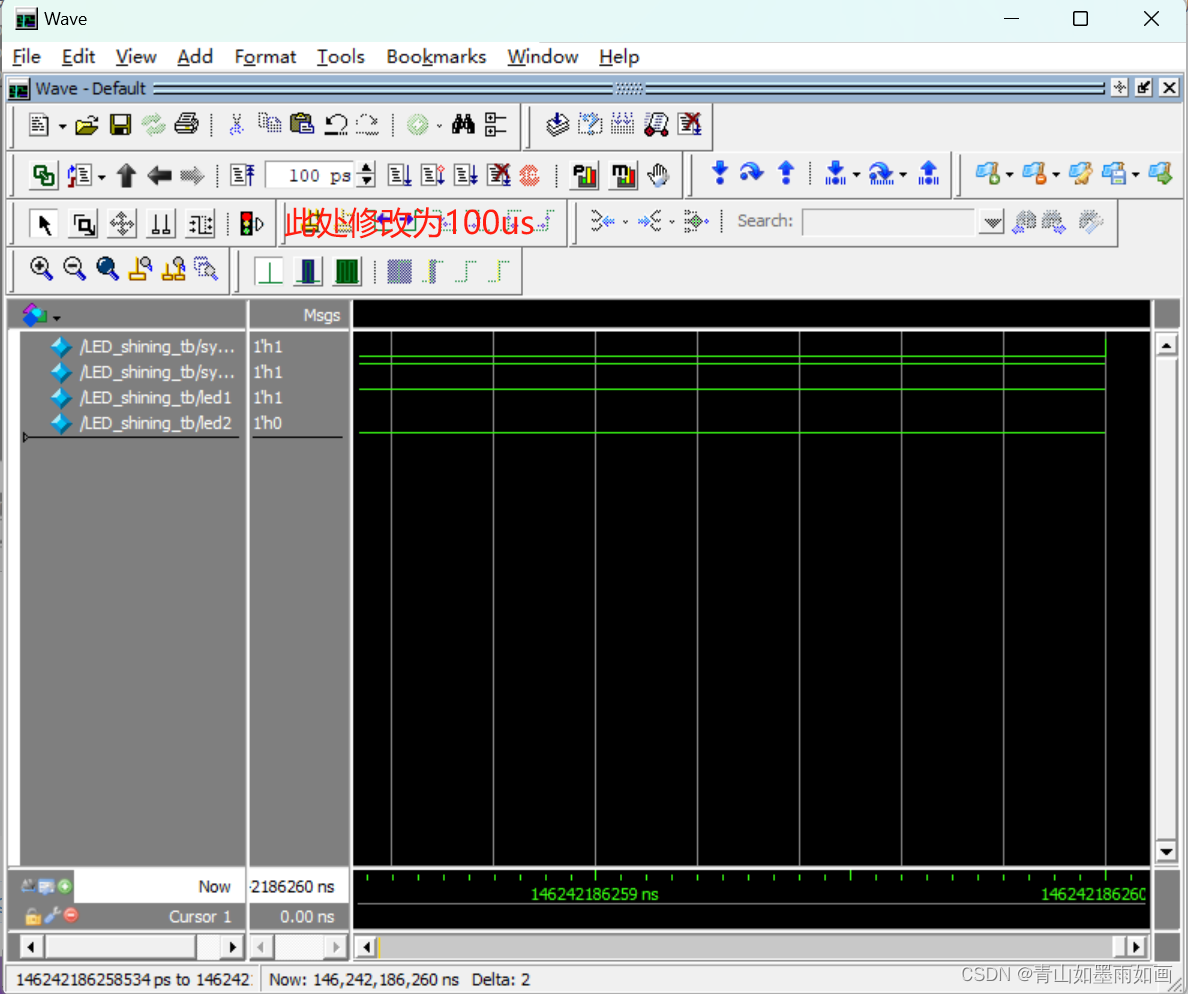Increase run time with the stepper up arrow
The width and height of the screenshot is (1188, 994).
(368, 168)
